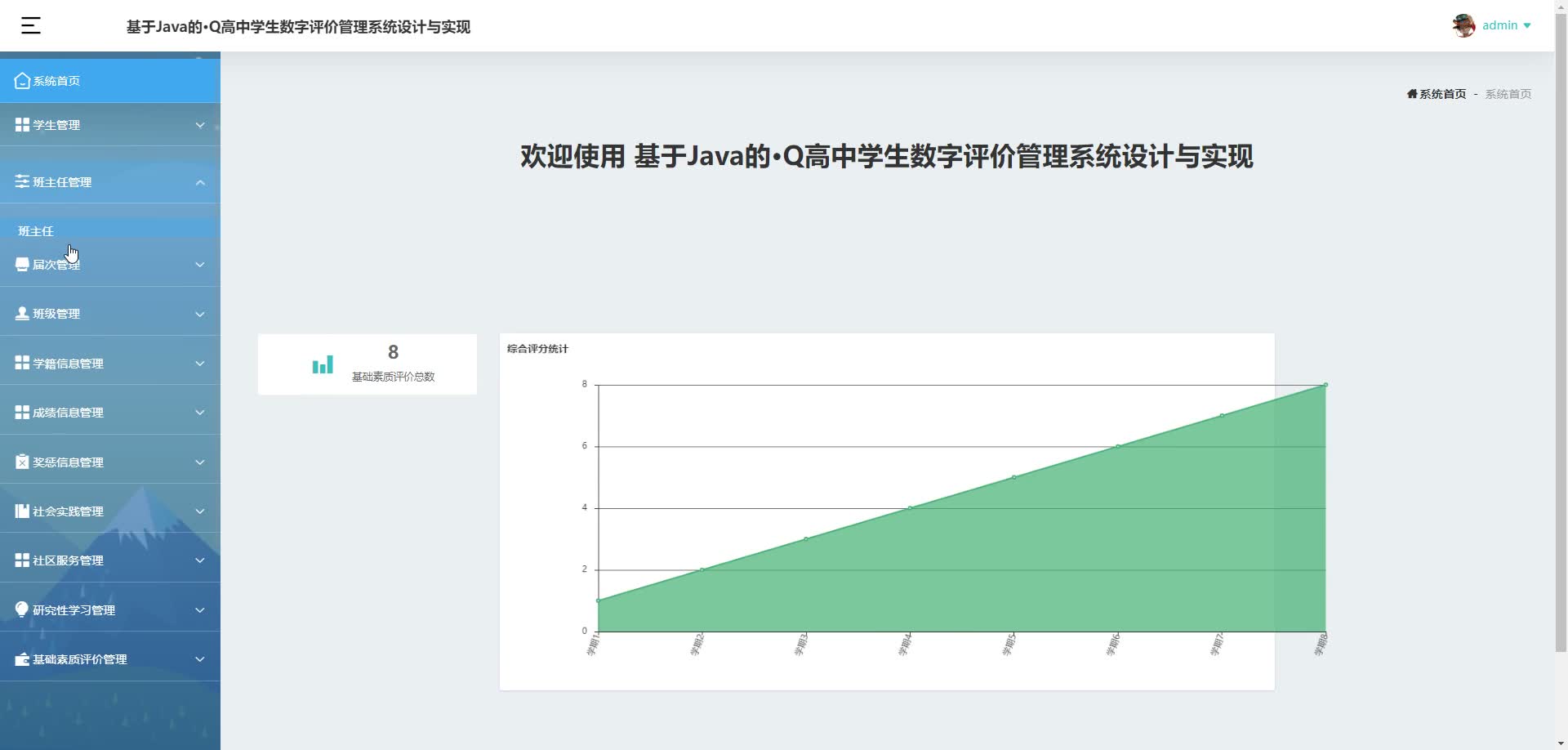Click the chart data point at value 4

(x=910, y=508)
